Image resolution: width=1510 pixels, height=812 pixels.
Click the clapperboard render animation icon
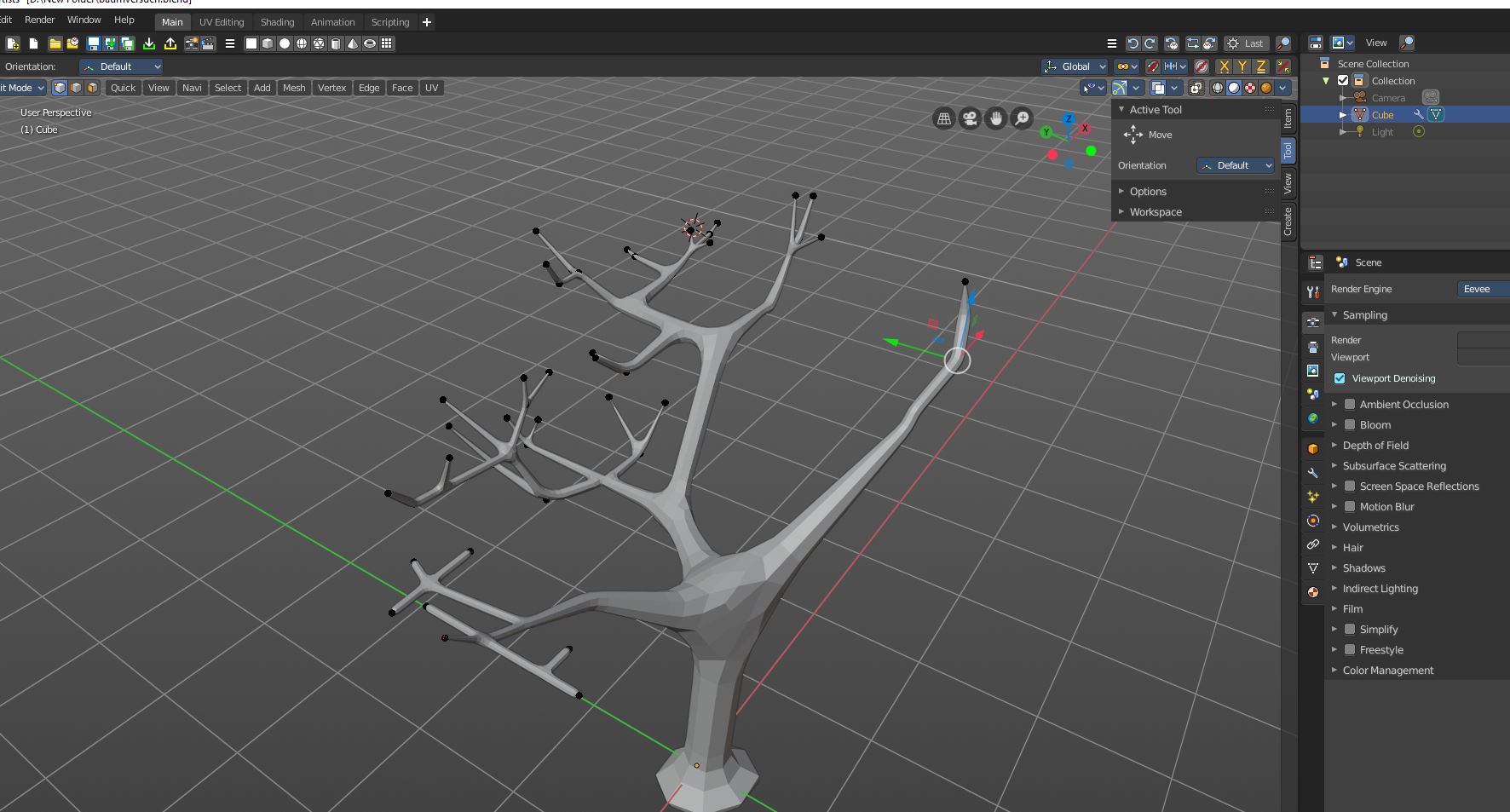click(x=208, y=43)
